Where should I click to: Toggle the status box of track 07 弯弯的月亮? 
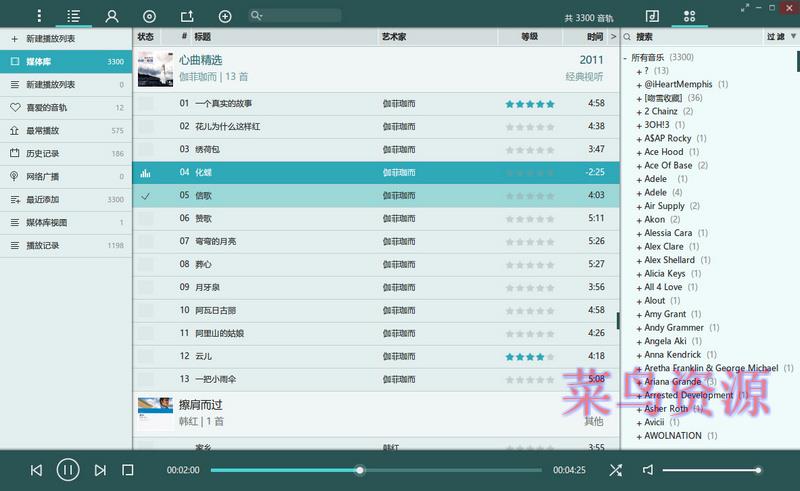(146, 241)
